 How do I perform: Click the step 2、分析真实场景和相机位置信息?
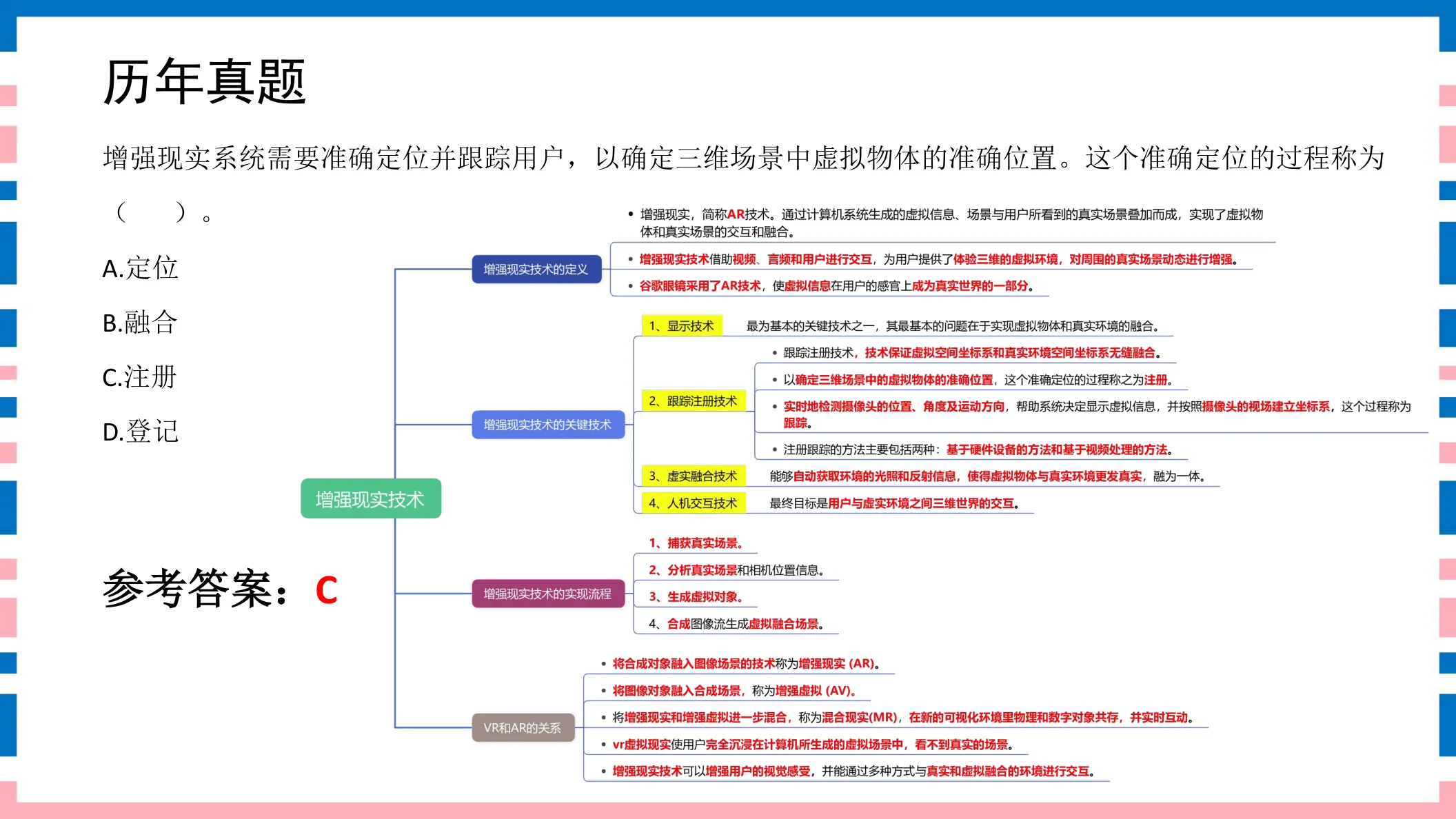736,570
